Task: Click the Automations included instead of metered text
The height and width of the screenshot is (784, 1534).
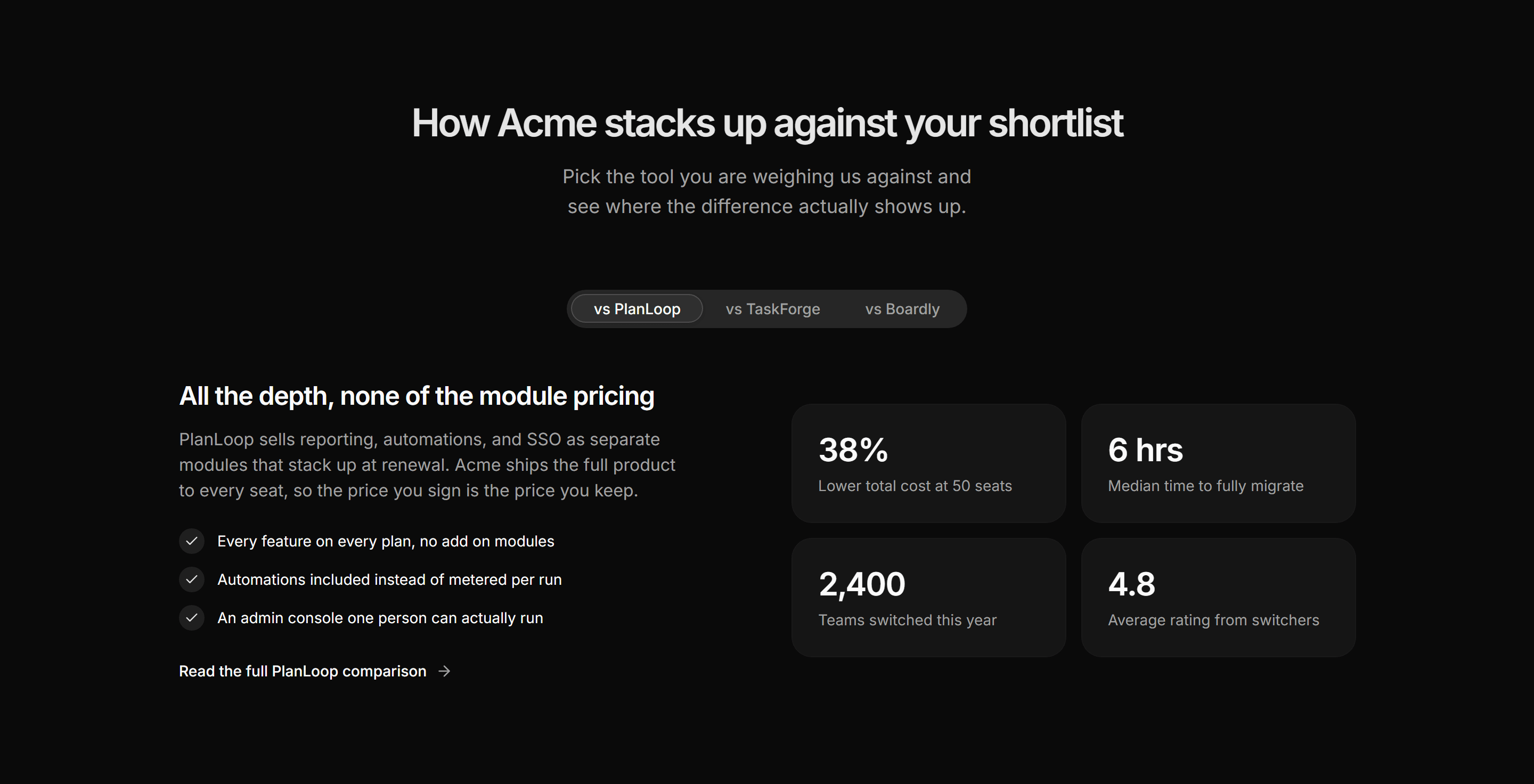Action: (x=389, y=579)
